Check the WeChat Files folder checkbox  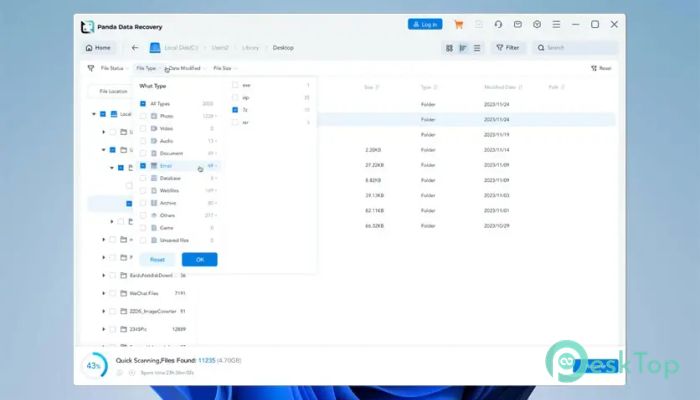click(112, 293)
